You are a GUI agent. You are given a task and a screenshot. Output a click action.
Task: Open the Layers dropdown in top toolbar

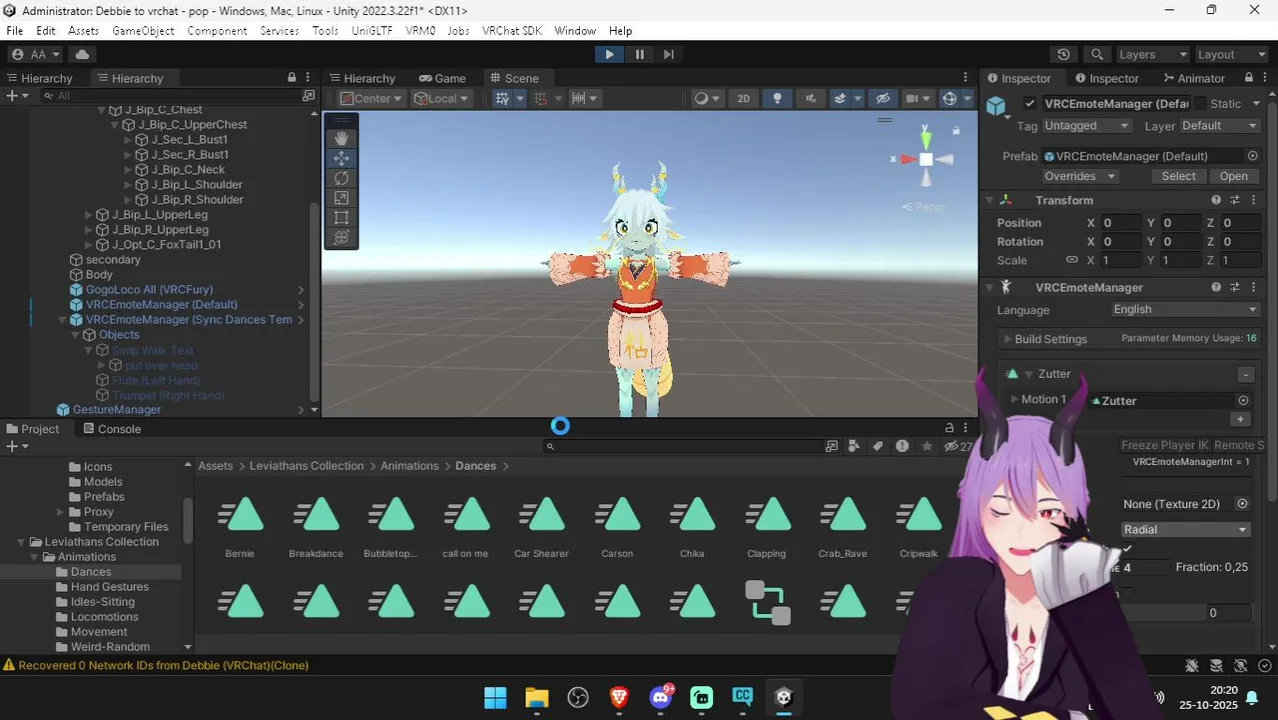click(x=1152, y=54)
